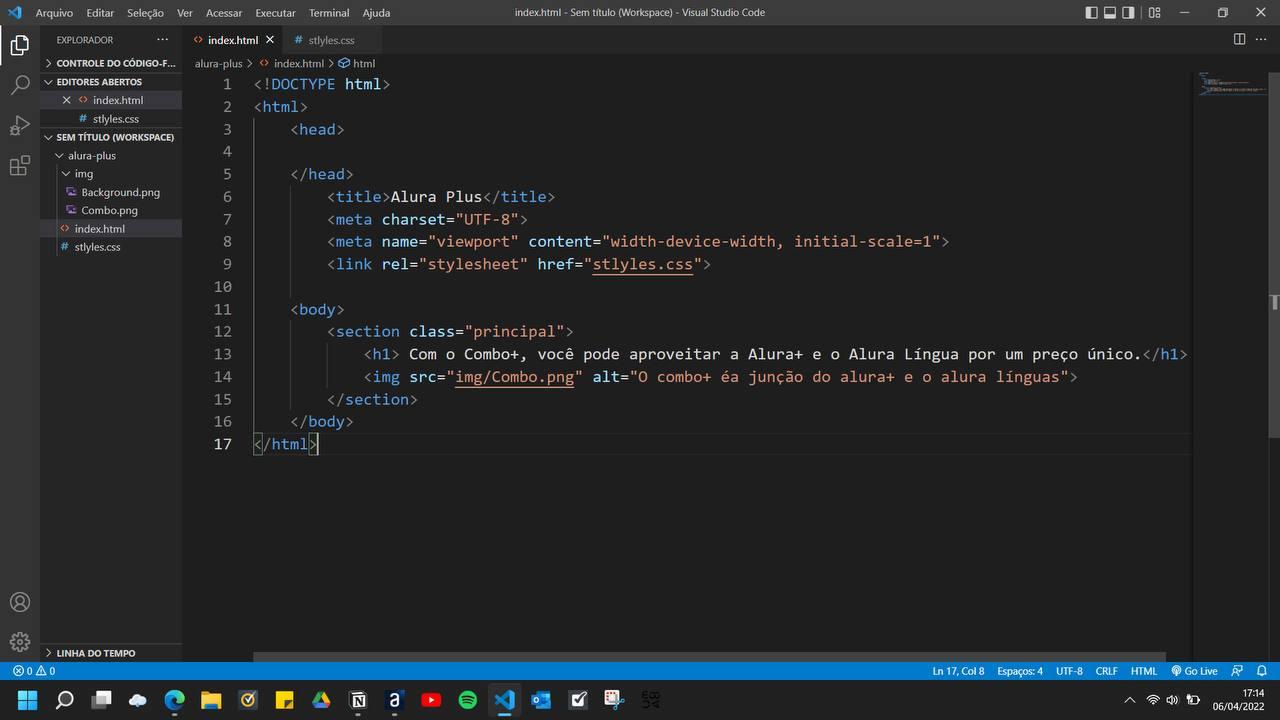Open the Editar menu
Screen dimensions: 1280x720
pos(100,13)
